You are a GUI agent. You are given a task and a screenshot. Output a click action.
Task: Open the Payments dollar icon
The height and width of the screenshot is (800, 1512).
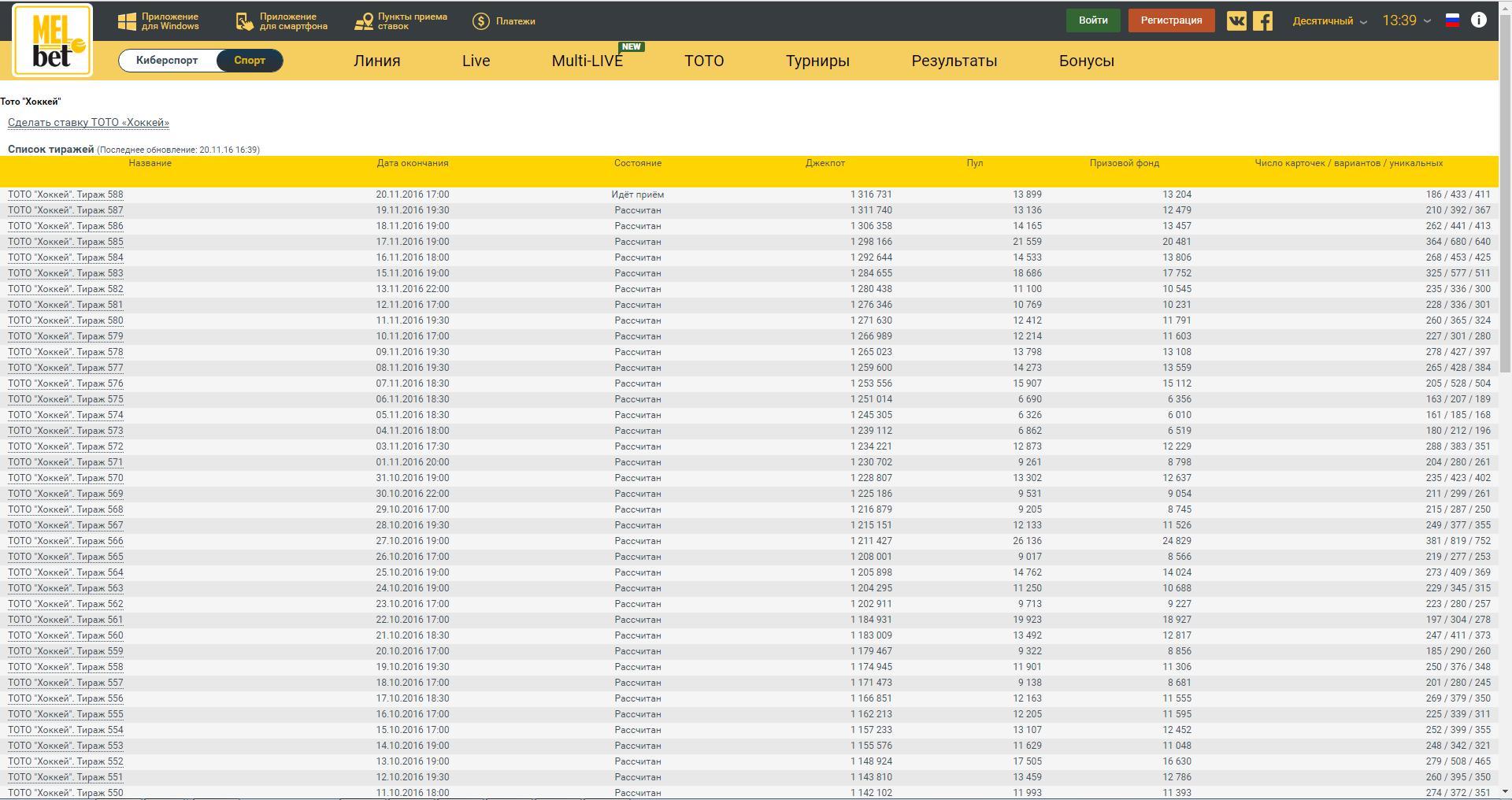click(x=480, y=21)
